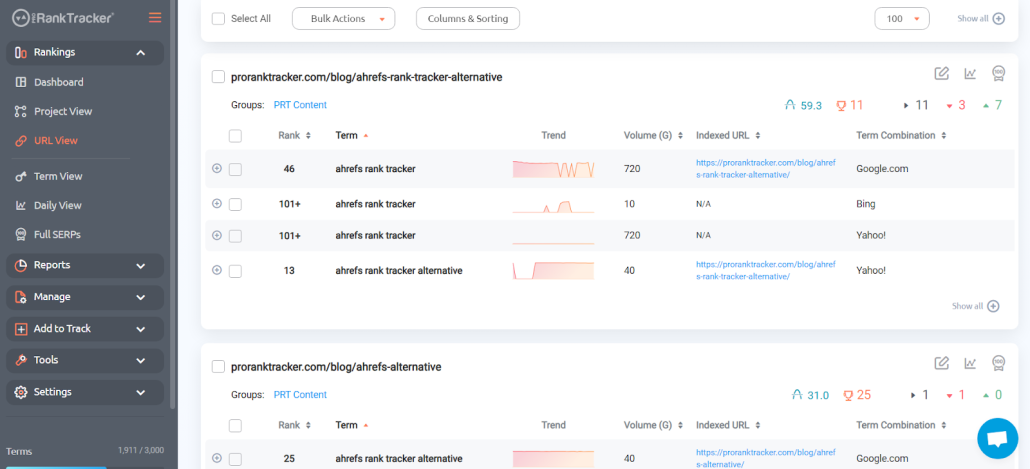Open the edit icon for blog/ahrefs-alternative URL
1030x469 pixels.
tap(941, 363)
